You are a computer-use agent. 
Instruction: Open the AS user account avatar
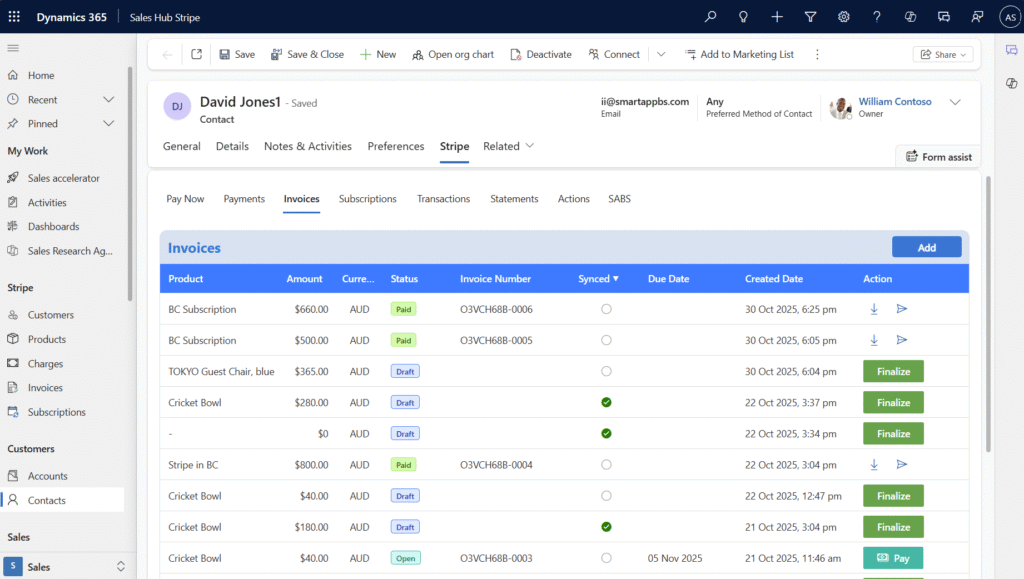point(1010,17)
